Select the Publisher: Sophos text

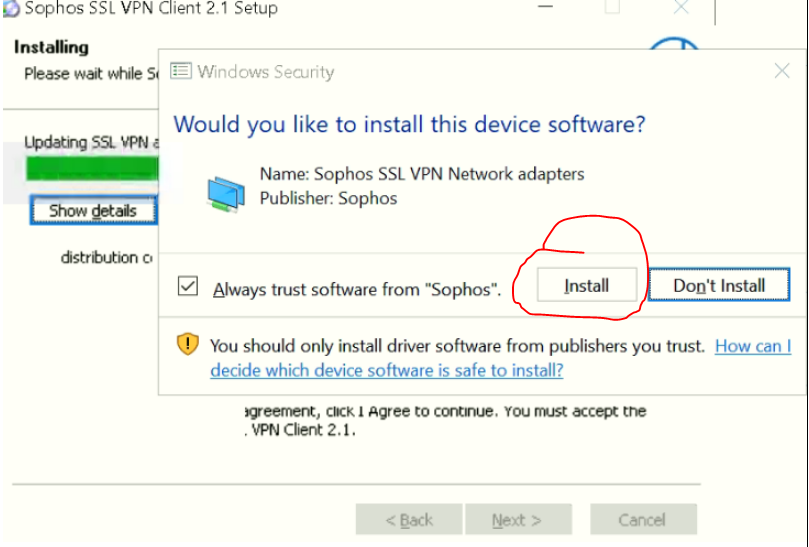point(328,198)
